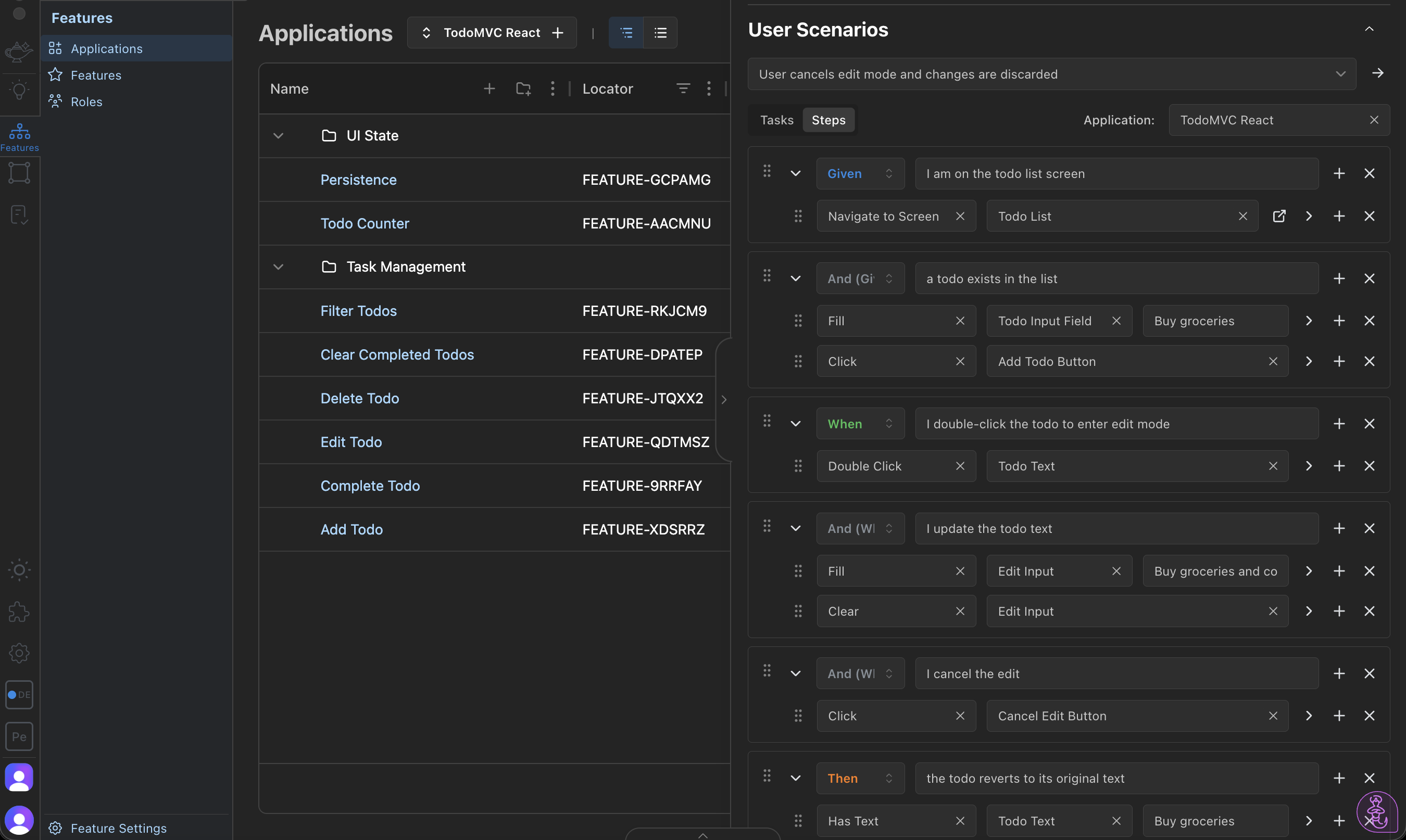Image resolution: width=1406 pixels, height=840 pixels.
Task: Expand the bottom panel handle
Action: 702,834
